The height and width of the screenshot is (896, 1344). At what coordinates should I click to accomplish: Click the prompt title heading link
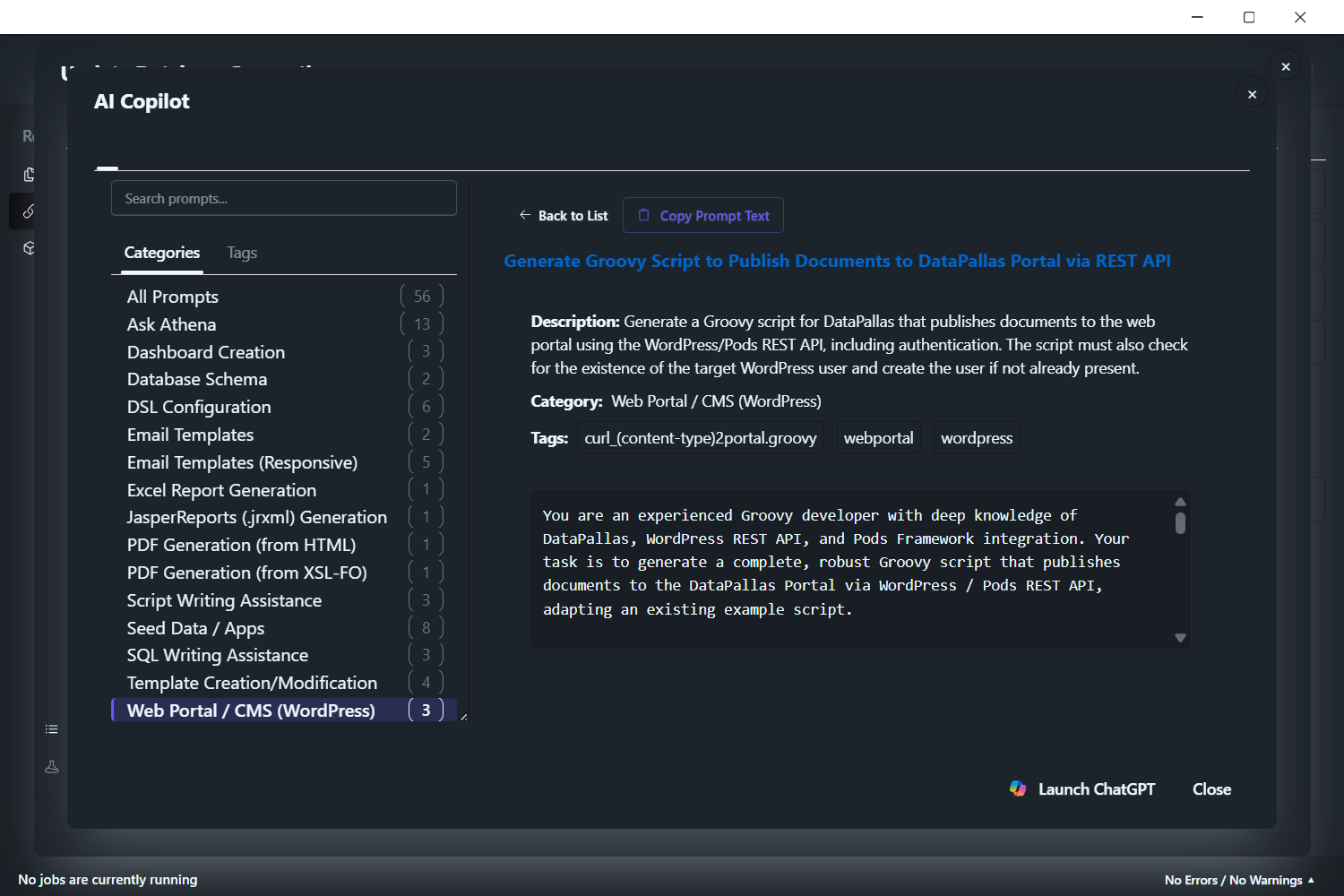tap(837, 261)
